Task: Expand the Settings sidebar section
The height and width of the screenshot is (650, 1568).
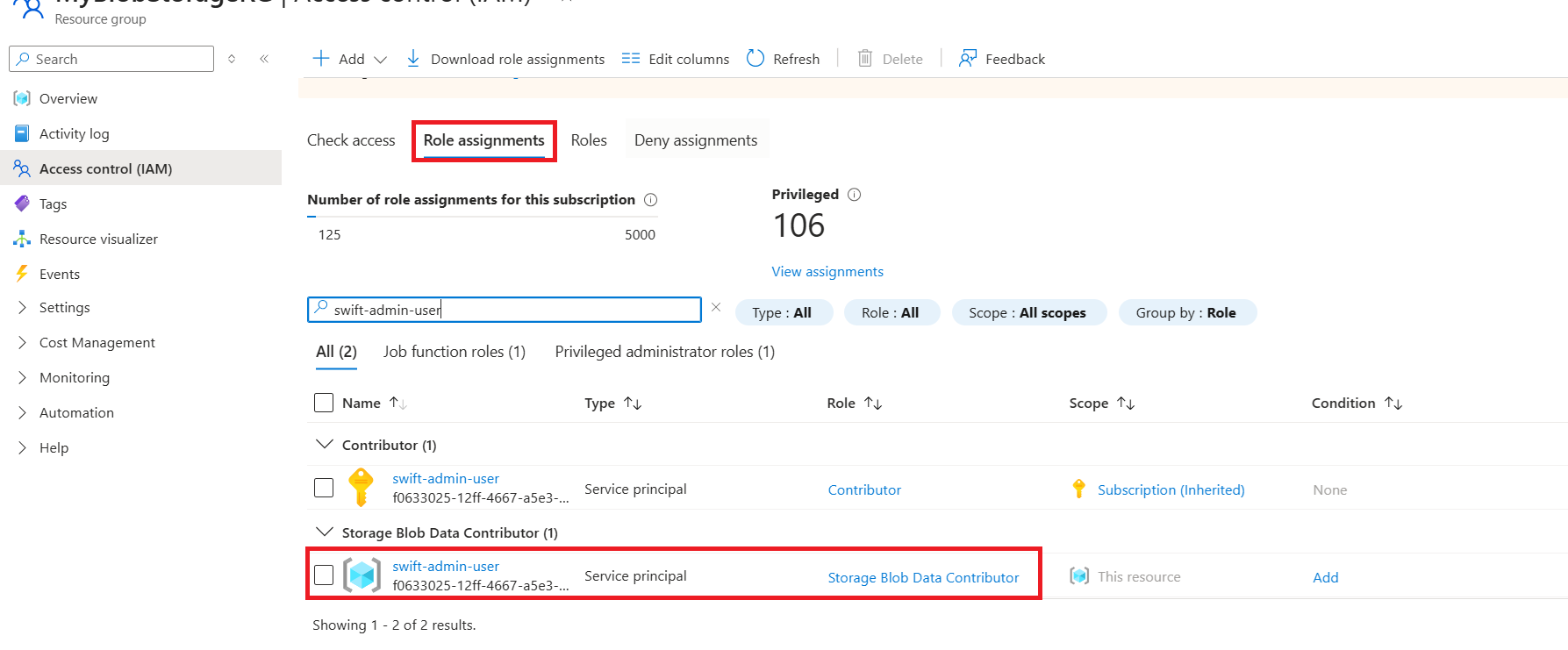Action: pos(22,307)
